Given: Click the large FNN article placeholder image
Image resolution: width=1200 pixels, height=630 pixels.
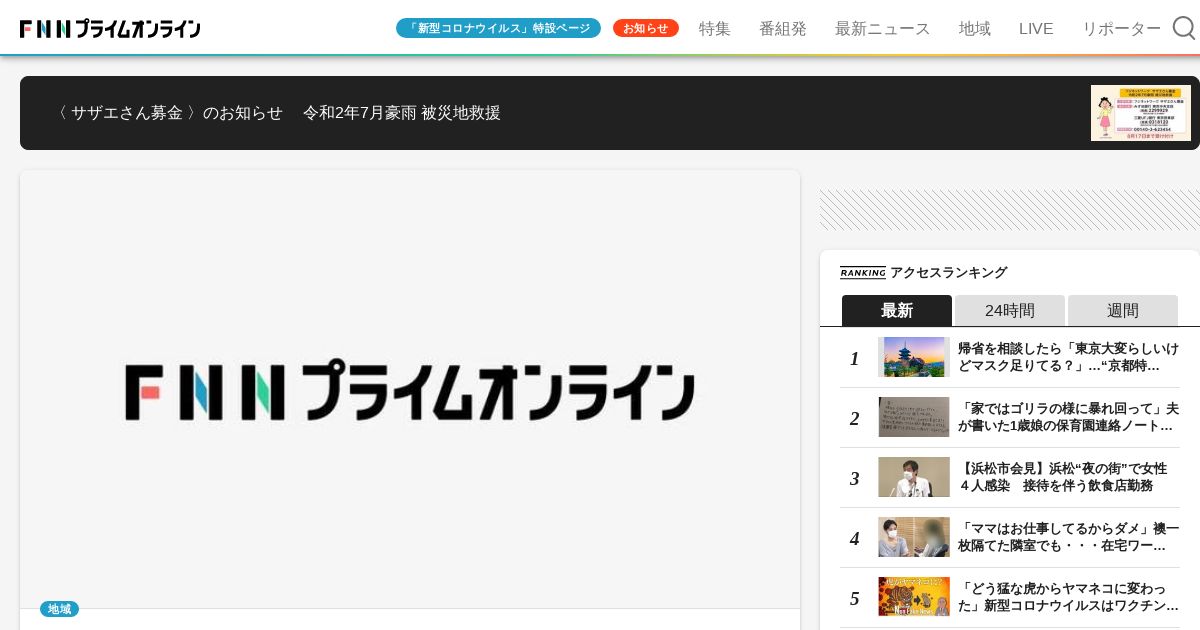Looking at the screenshot, I should [410, 389].
